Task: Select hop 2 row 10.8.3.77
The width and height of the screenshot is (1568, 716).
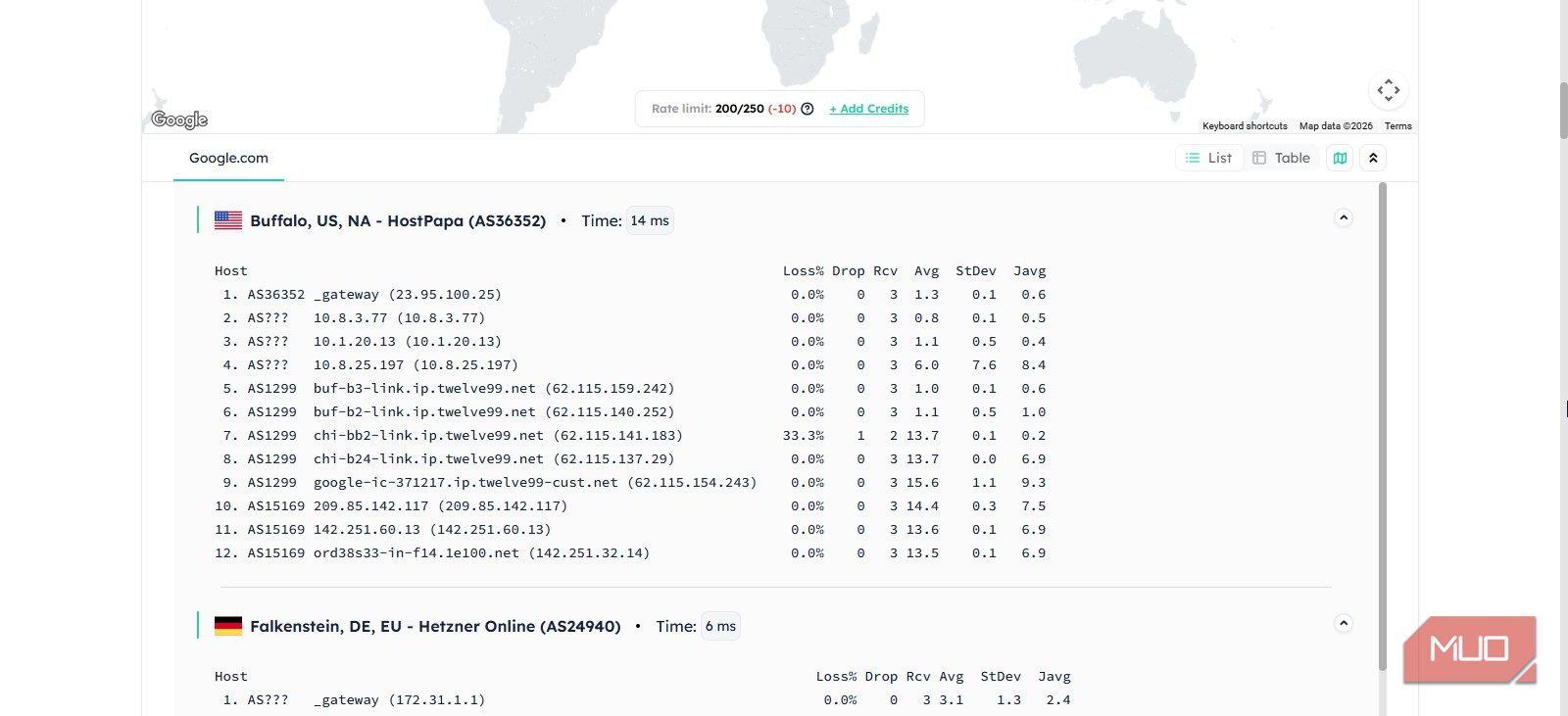Action: tap(630, 318)
